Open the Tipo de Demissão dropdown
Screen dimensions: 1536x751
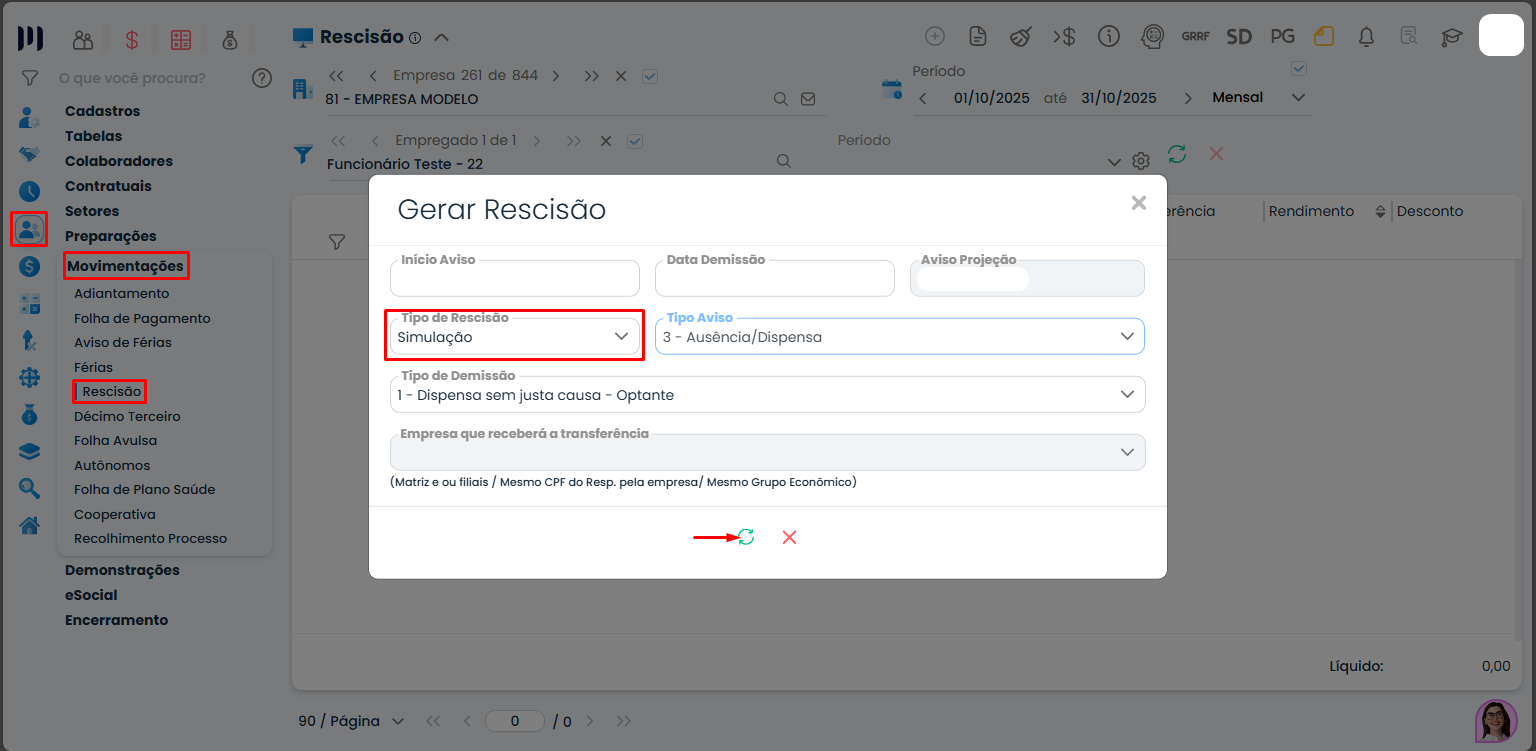pyautogui.click(x=767, y=395)
